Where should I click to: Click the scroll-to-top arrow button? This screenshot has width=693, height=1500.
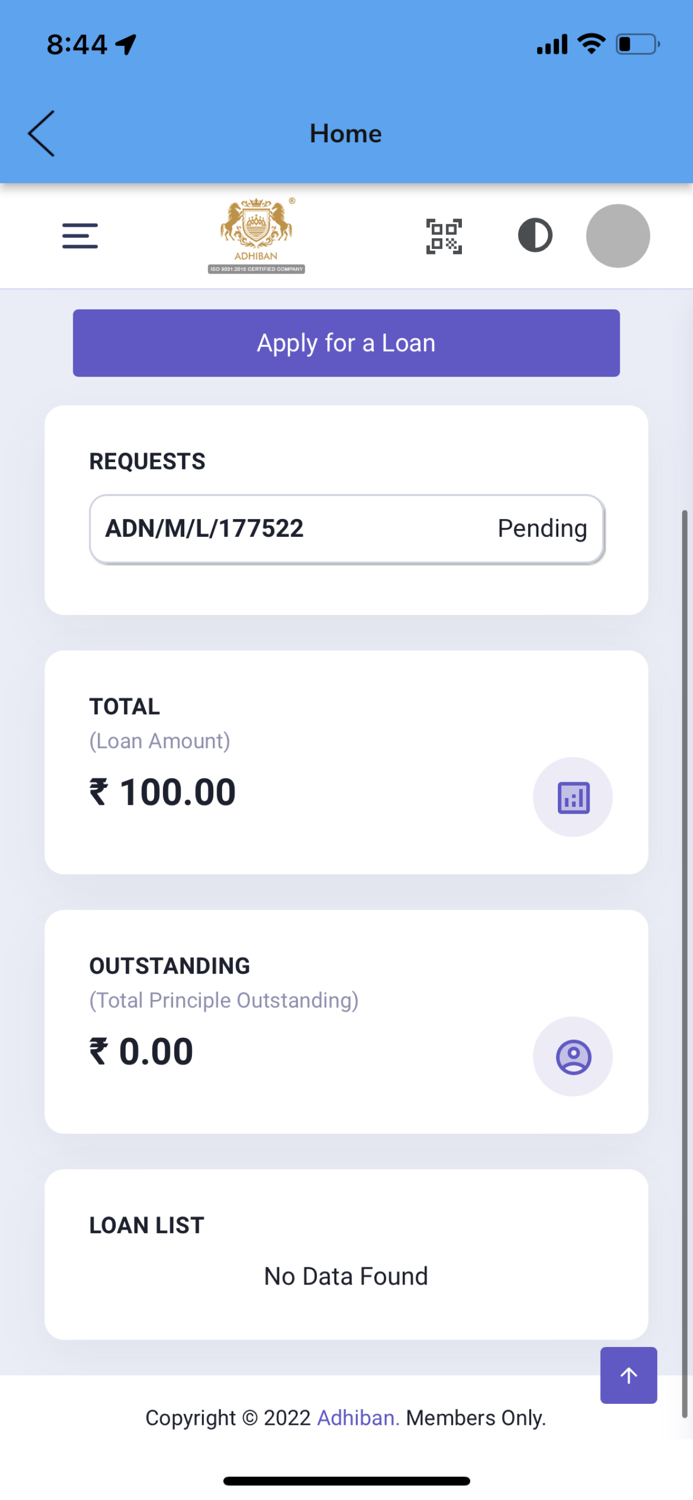[x=628, y=1375]
